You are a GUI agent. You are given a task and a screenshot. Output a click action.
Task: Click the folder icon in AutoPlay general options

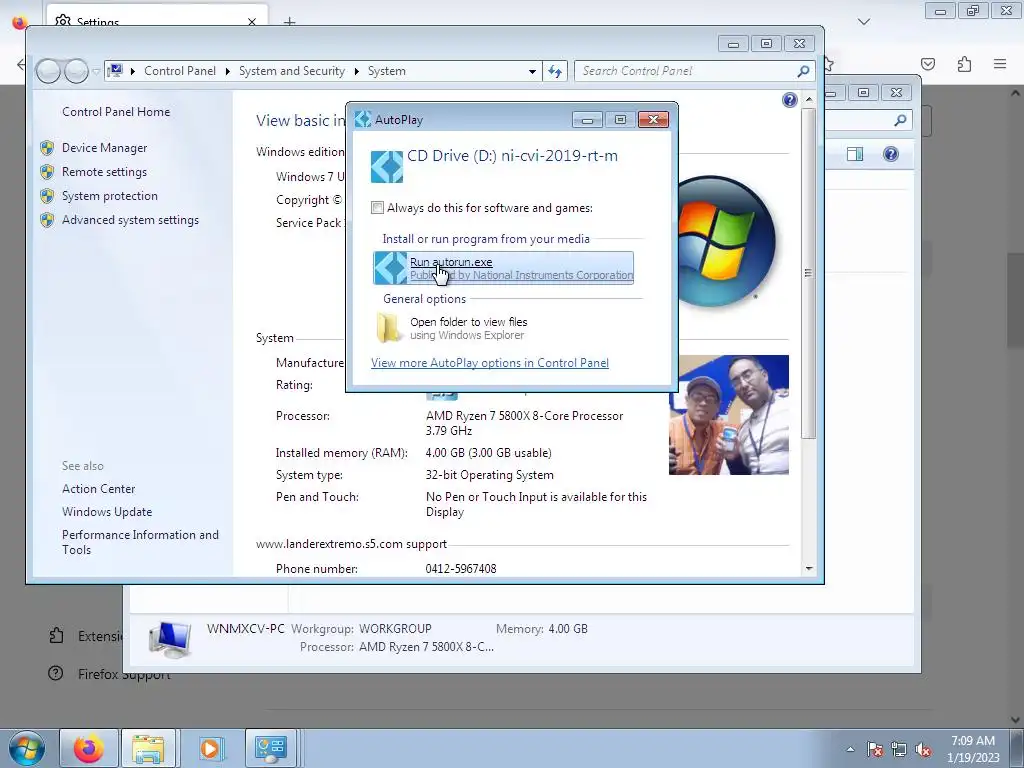coord(389,328)
